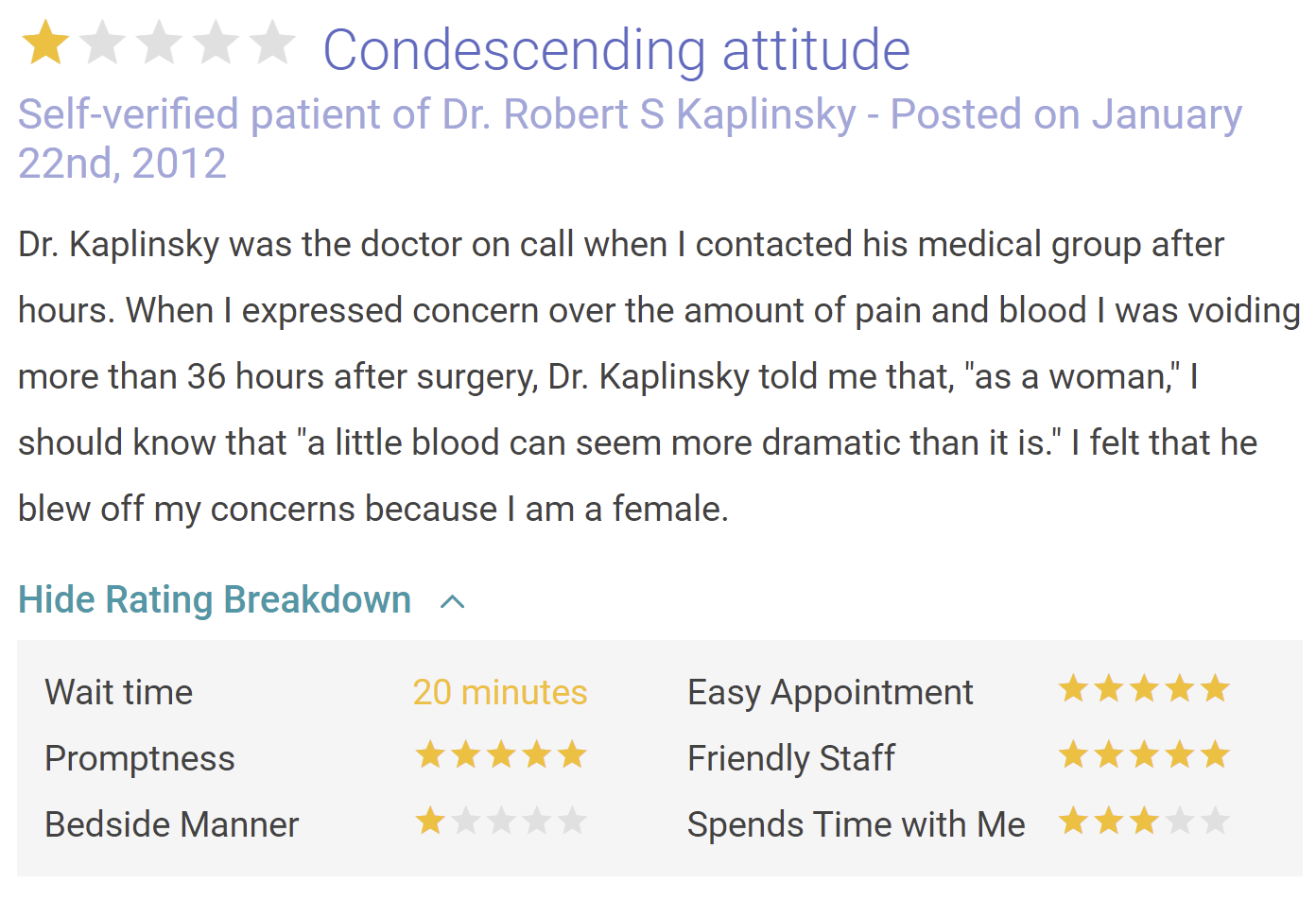
Task: Click the overall gold star rating icon
Action: click(x=45, y=44)
